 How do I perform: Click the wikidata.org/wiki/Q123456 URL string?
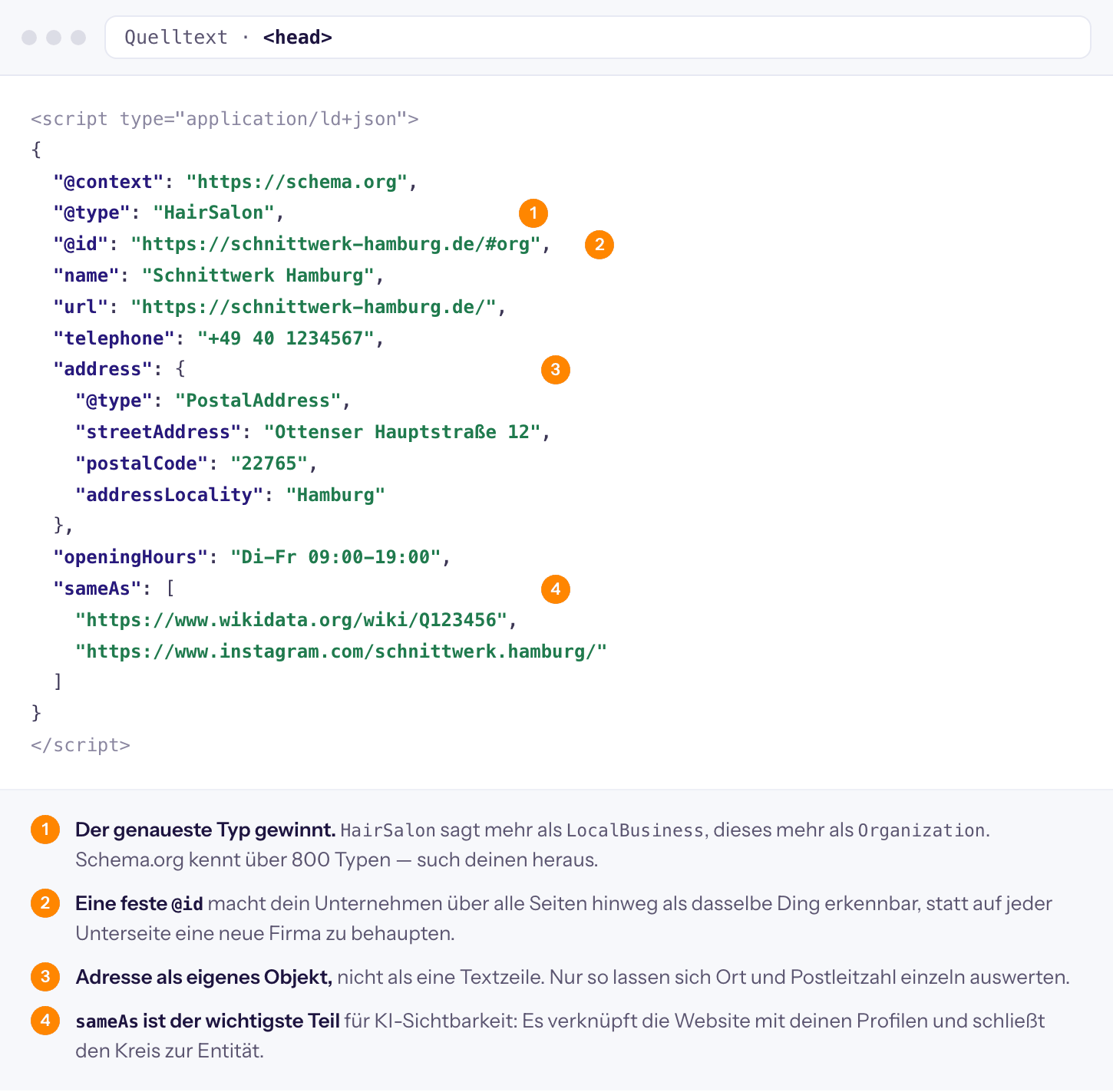pyautogui.click(x=291, y=620)
